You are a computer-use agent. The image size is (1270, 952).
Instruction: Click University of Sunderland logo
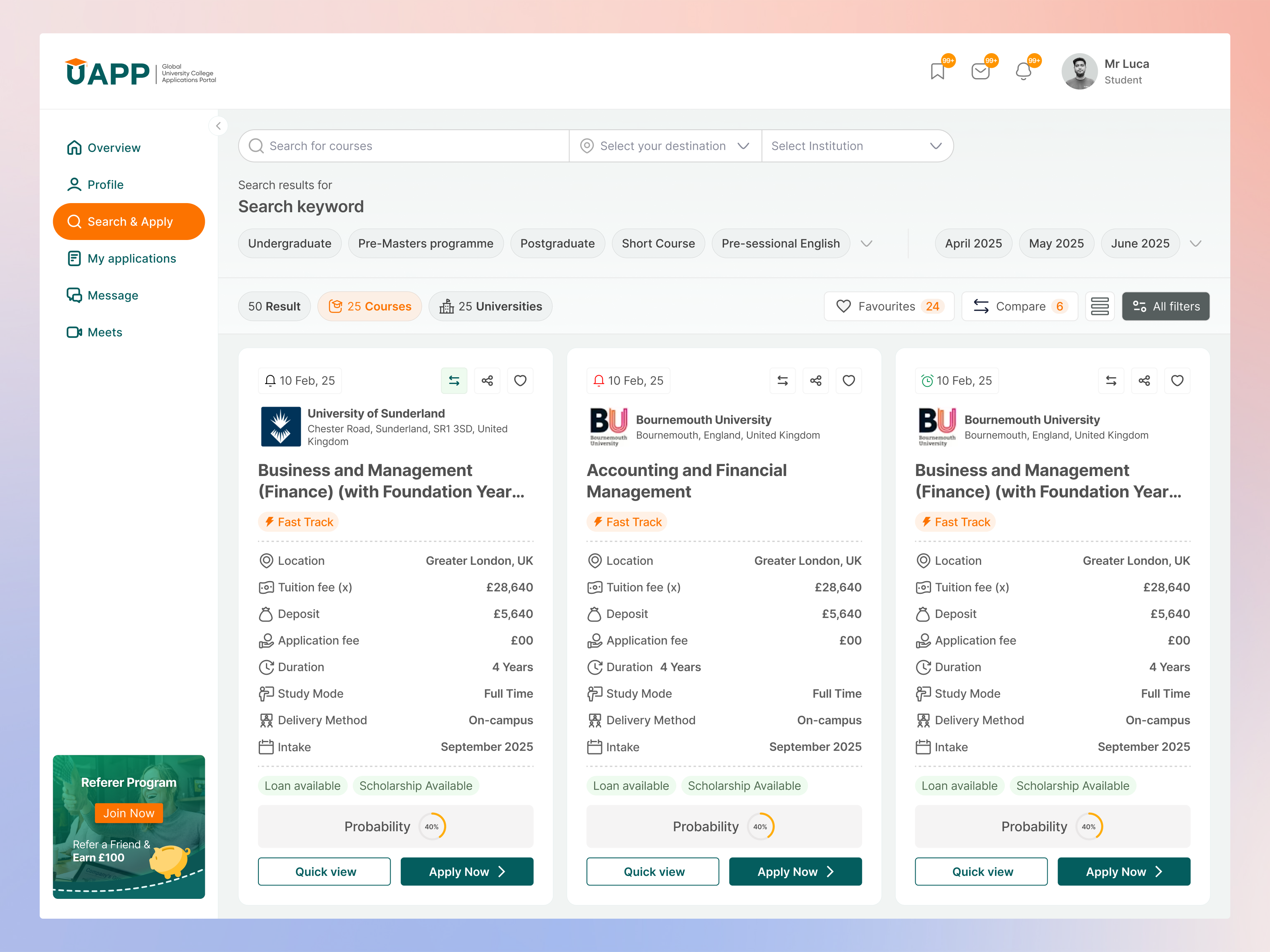(x=281, y=426)
